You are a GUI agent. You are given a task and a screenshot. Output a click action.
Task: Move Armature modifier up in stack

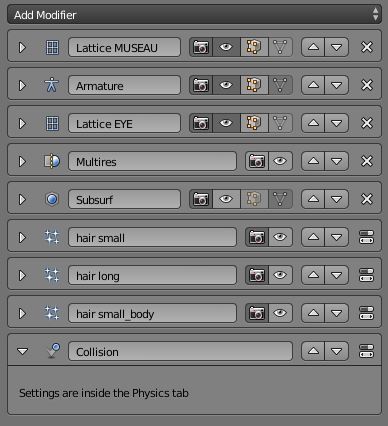coord(313,85)
